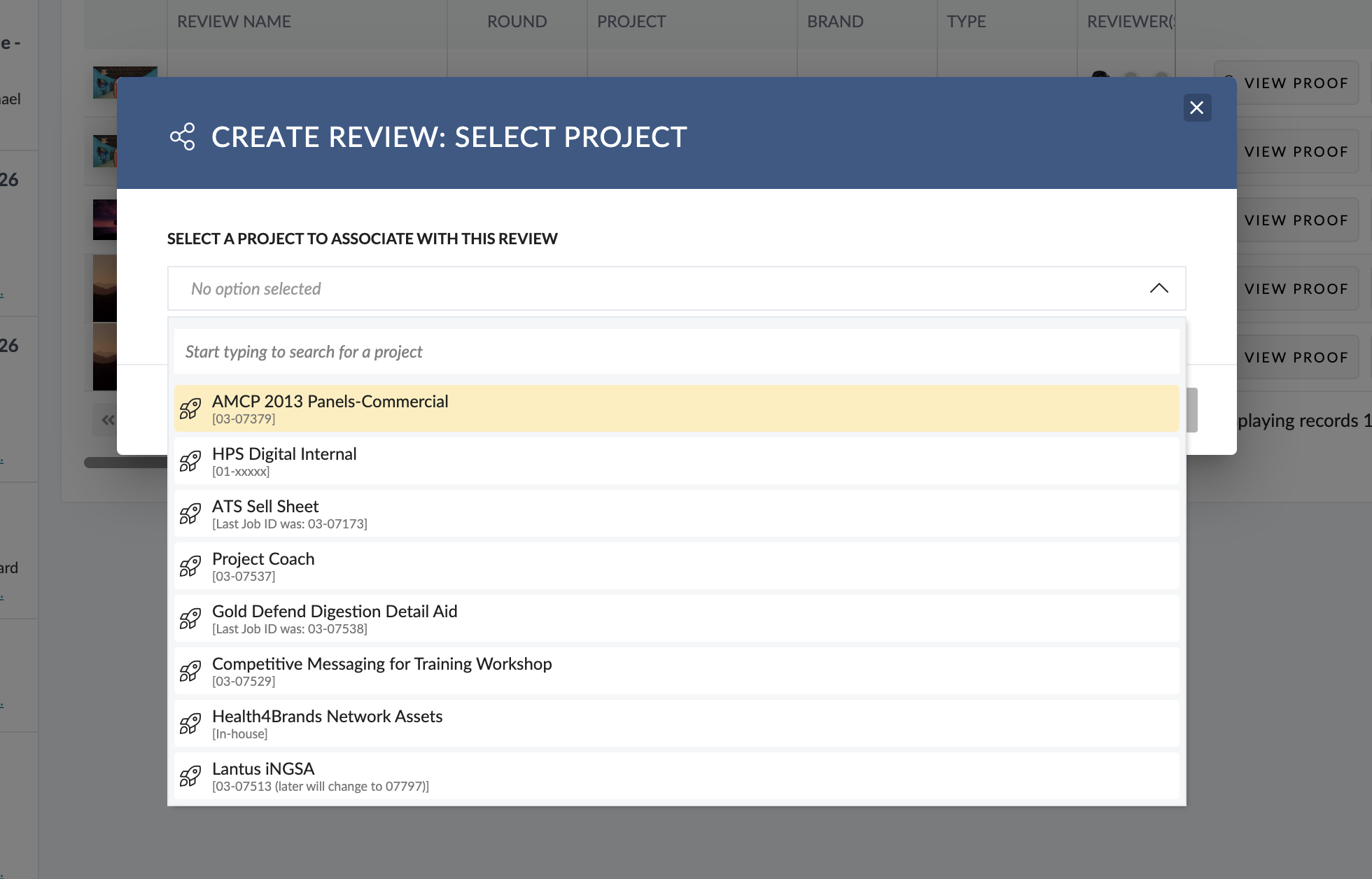Click the first VIEW PROOF button in background

pos(1295,83)
